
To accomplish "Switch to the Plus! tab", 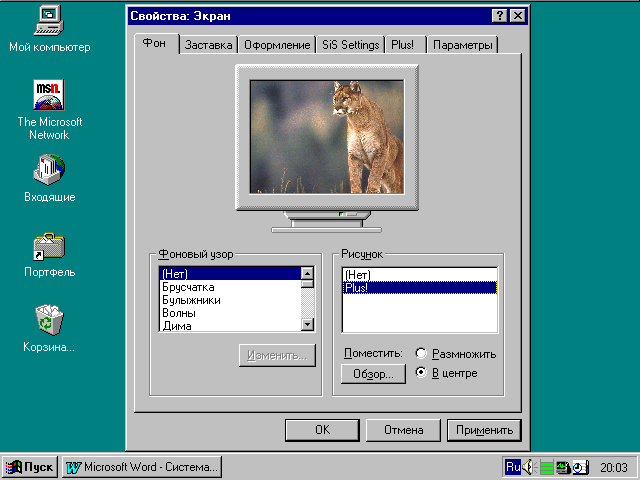I will pos(406,44).
